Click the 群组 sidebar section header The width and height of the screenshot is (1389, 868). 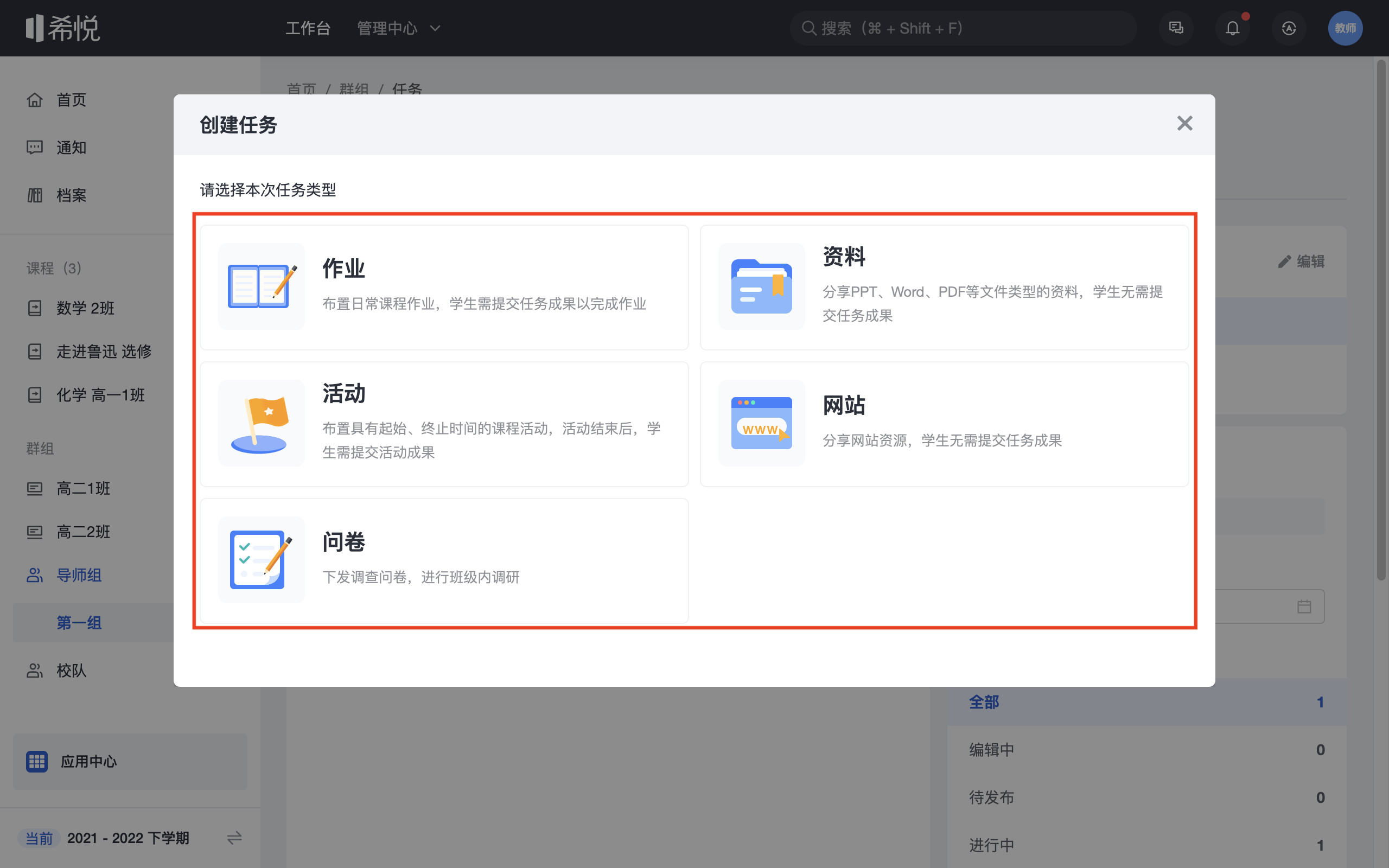click(40, 448)
